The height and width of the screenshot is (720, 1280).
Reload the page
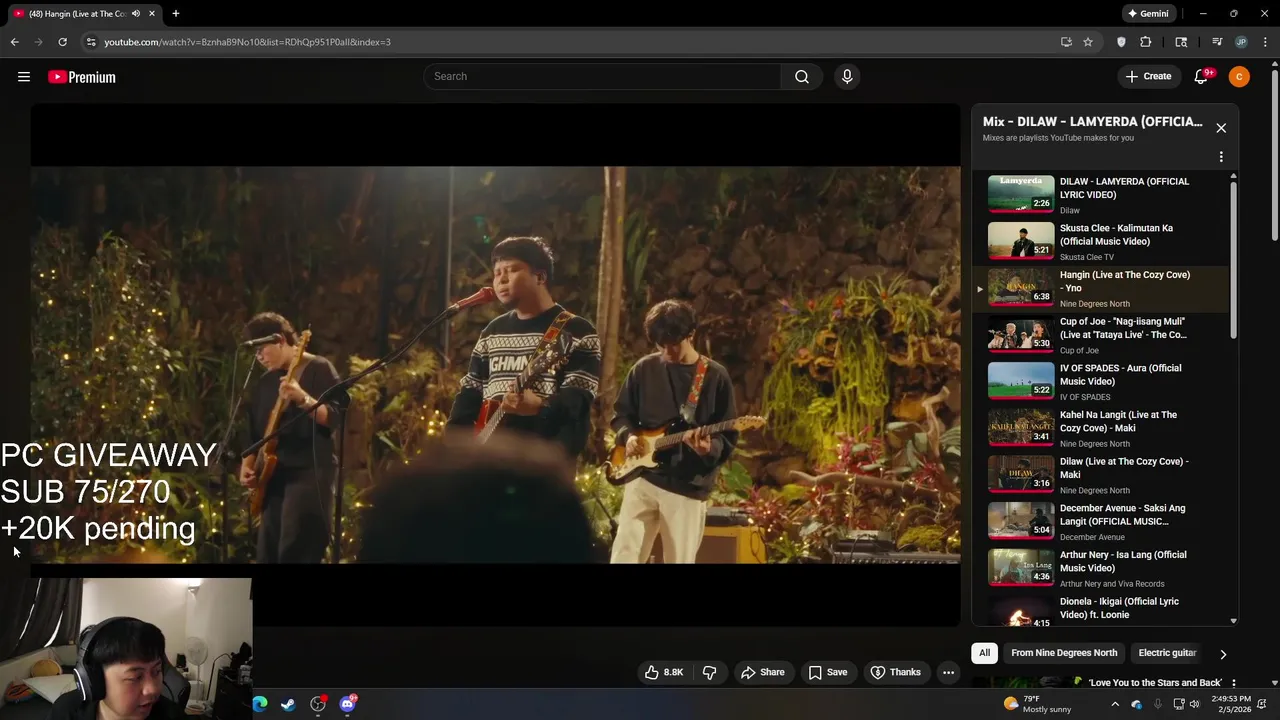pyautogui.click(x=62, y=42)
